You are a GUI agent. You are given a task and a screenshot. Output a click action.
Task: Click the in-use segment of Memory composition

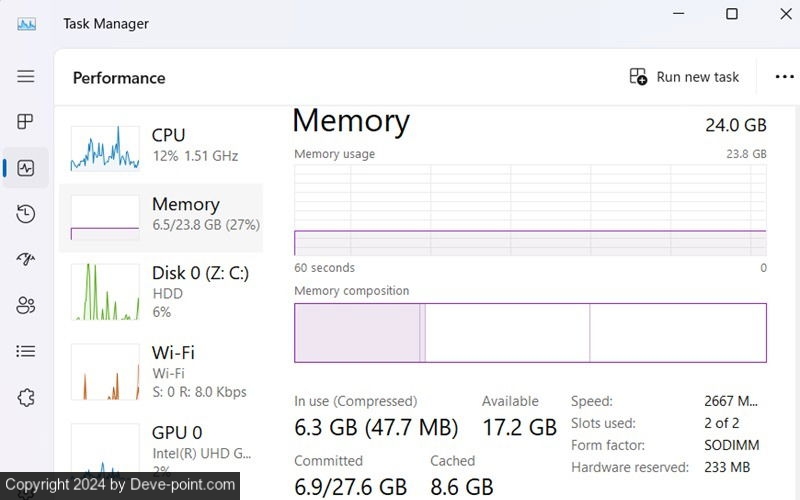tap(357, 333)
